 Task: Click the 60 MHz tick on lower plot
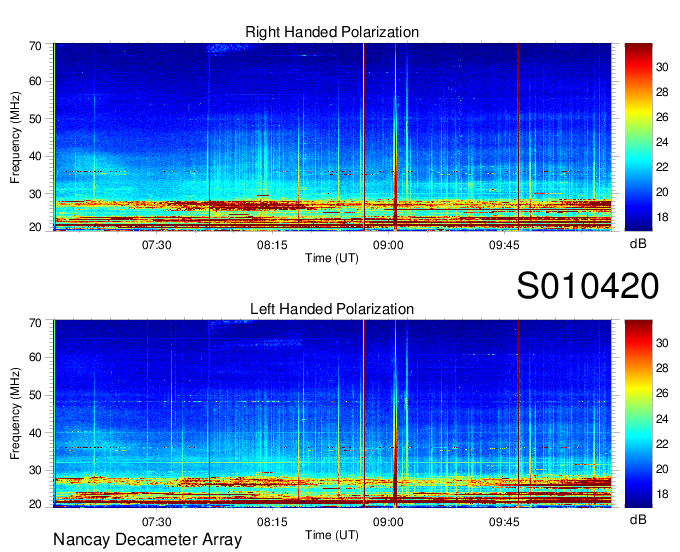click(x=36, y=358)
